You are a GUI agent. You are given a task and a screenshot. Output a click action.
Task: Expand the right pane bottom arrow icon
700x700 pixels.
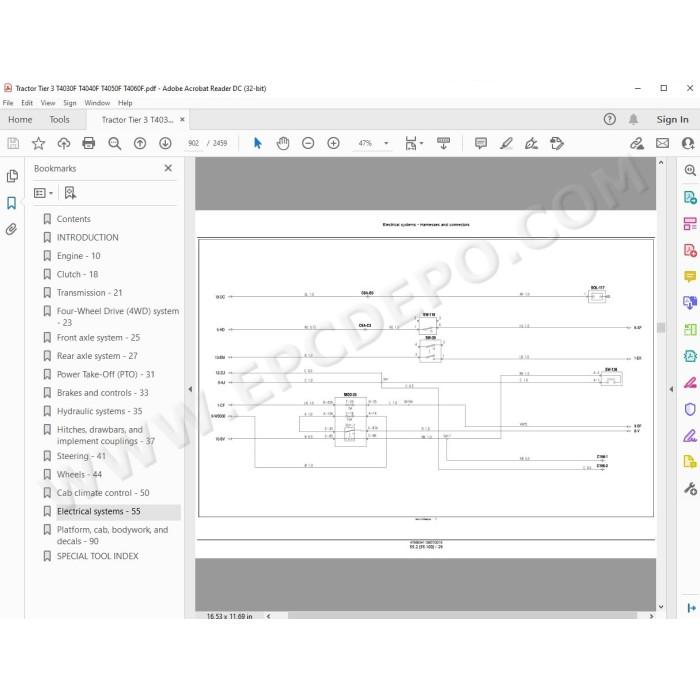click(692, 608)
